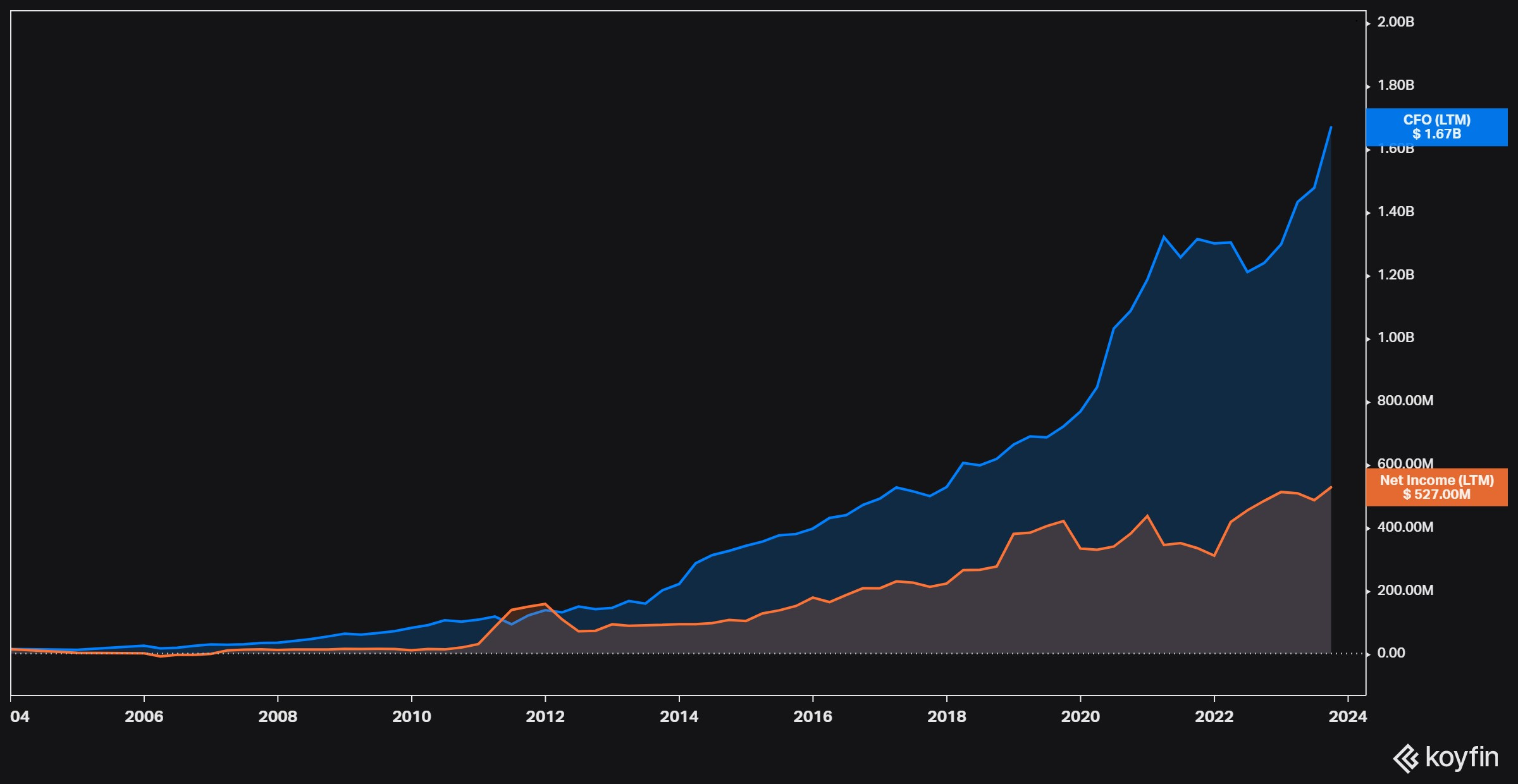The image size is (1518, 784).
Task: Click the 2006 x-axis year label
Action: click(144, 716)
